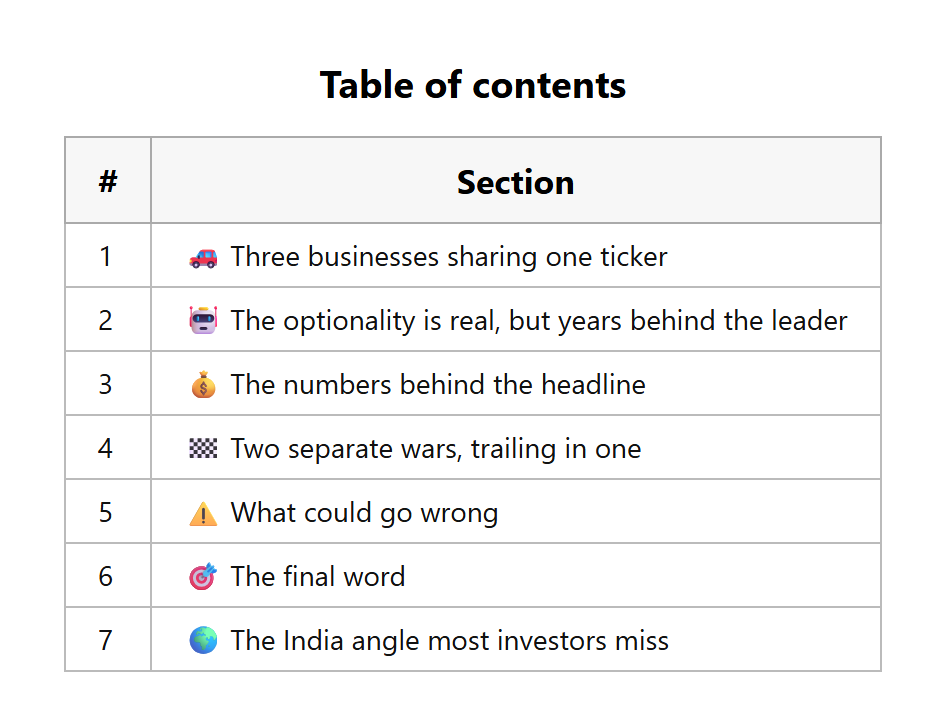Open 'The India angle most investors miss'
The image size is (946, 728).
point(449,641)
